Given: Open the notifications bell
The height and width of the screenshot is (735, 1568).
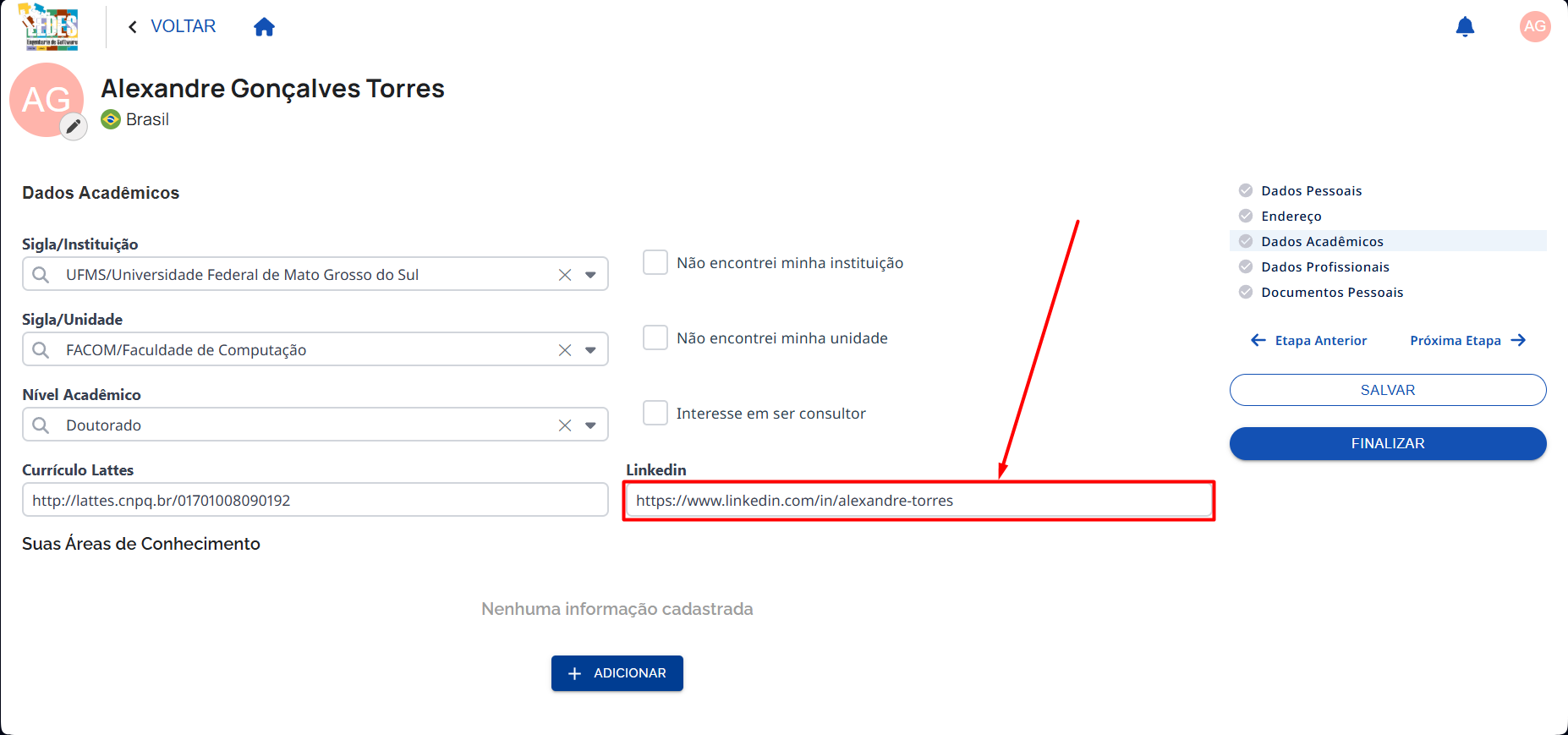Looking at the screenshot, I should pos(1465,27).
